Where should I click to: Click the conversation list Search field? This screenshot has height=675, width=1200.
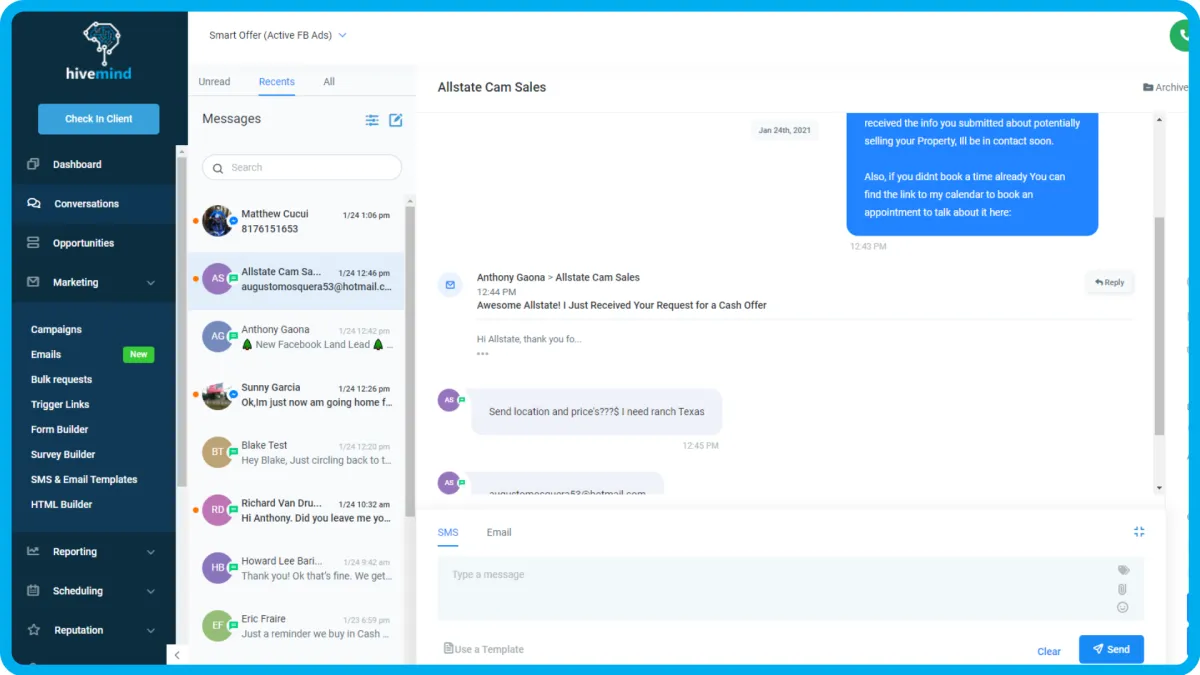302,167
